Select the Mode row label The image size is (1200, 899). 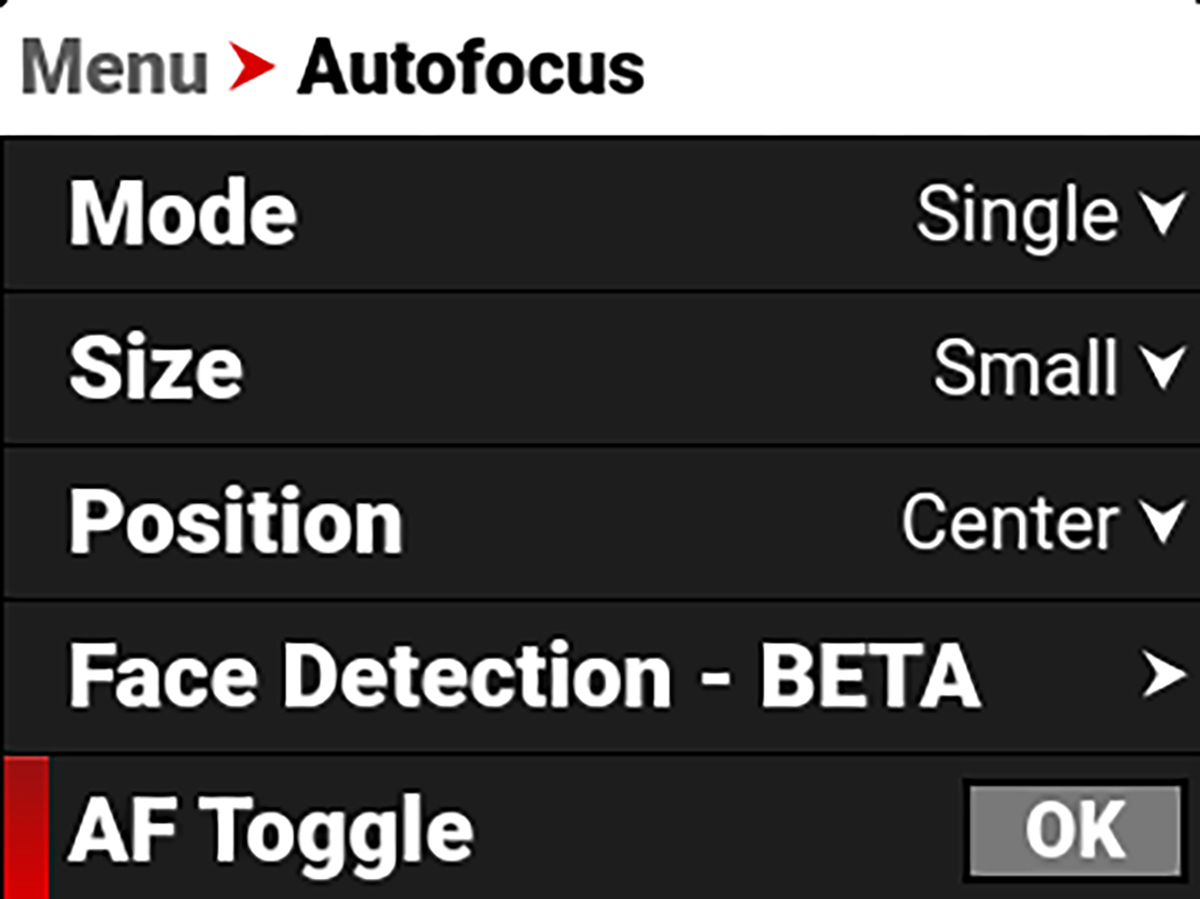click(182, 213)
